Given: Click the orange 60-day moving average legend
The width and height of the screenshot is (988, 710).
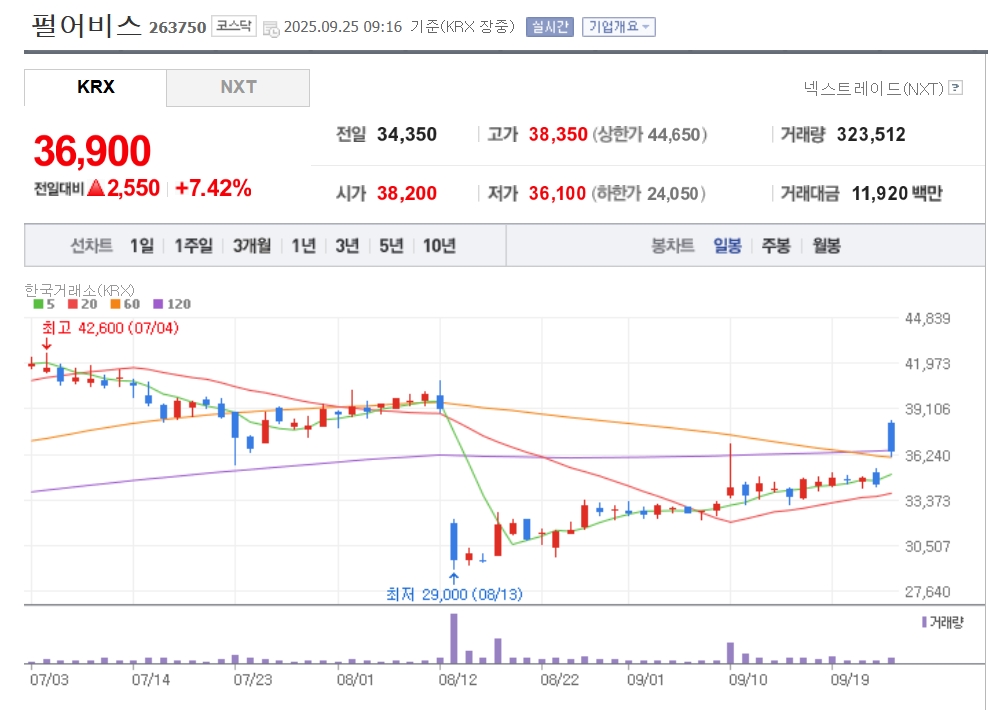Looking at the screenshot, I should tap(126, 304).
